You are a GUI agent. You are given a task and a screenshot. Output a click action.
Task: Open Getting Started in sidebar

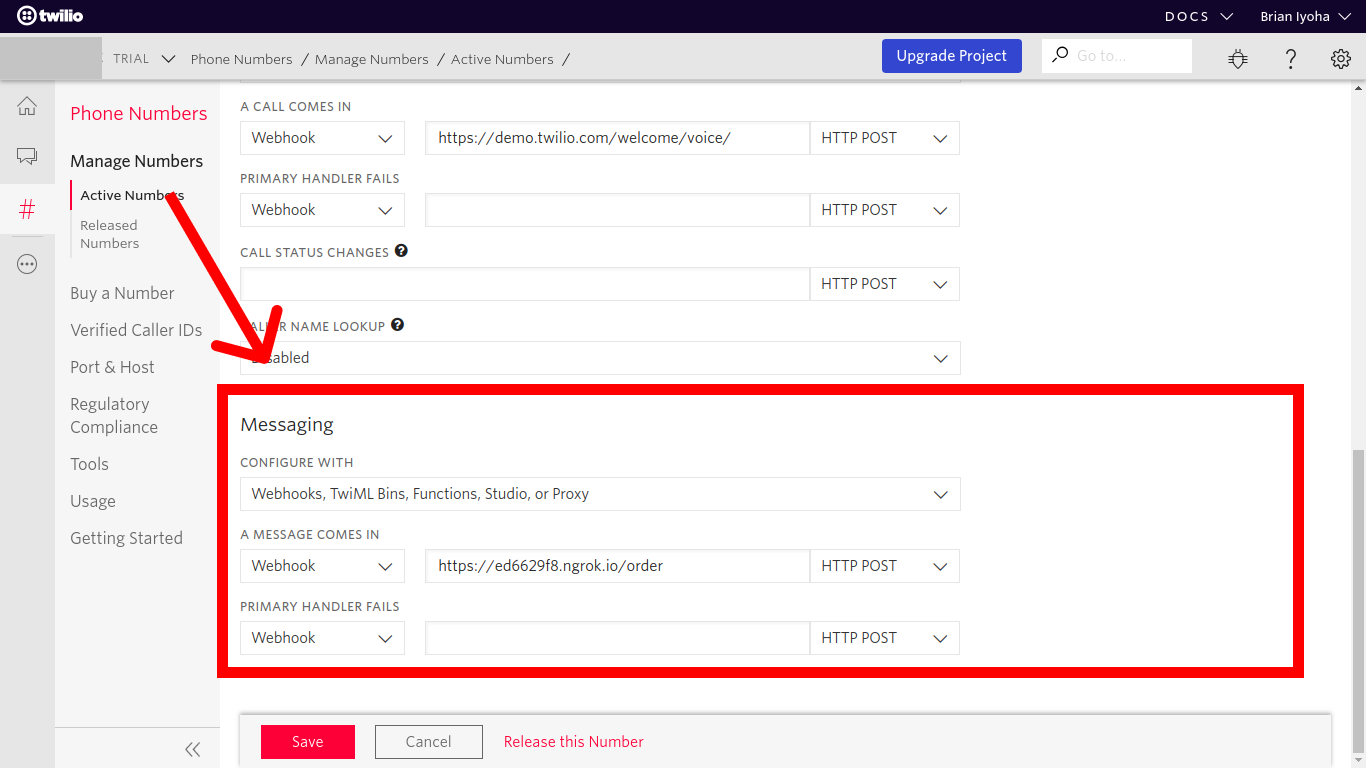tap(126, 538)
